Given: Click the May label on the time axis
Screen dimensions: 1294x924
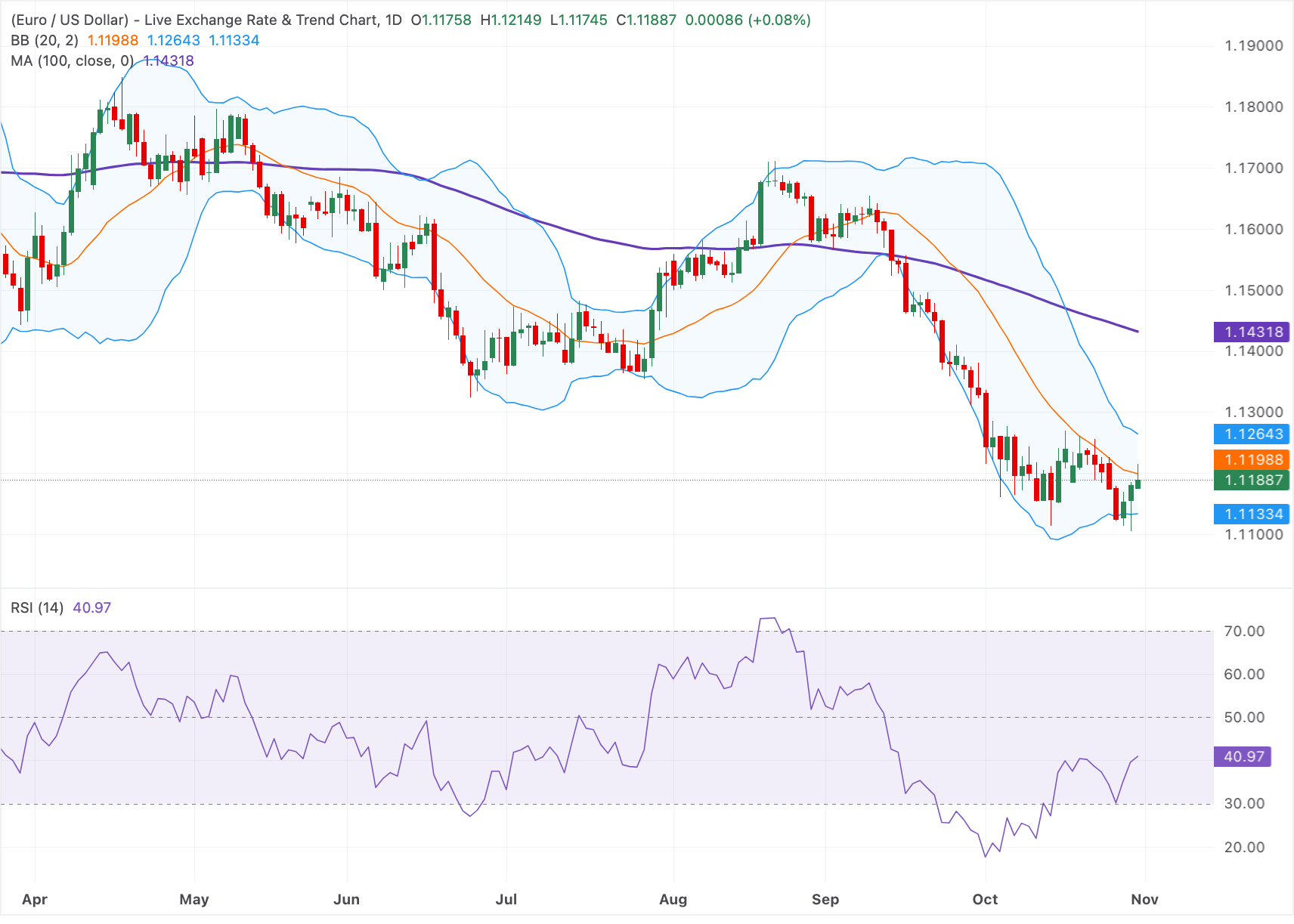Looking at the screenshot, I should pyautogui.click(x=194, y=899).
